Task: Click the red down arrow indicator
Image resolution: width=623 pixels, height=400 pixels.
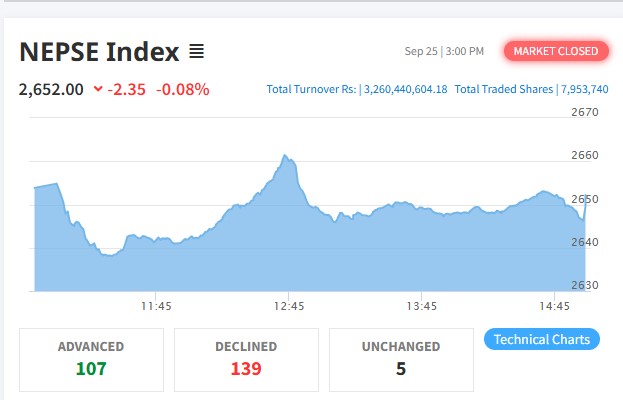Action: [x=97, y=89]
